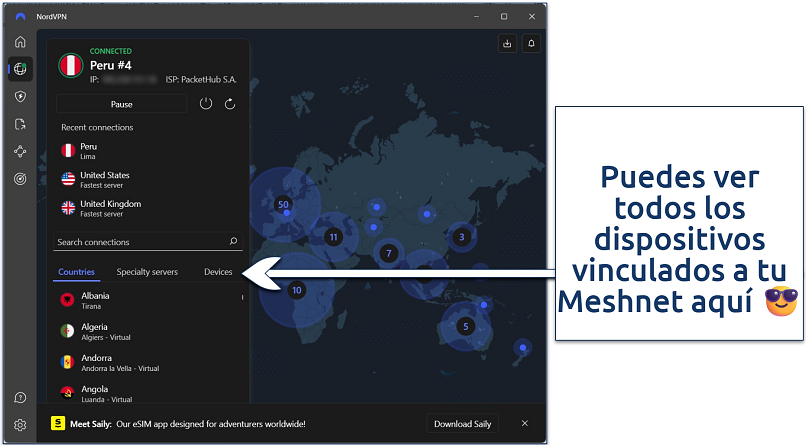The height and width of the screenshot is (445, 806).
Task: Click the ISP: PacketHub S.A. text
Action: pos(201,79)
